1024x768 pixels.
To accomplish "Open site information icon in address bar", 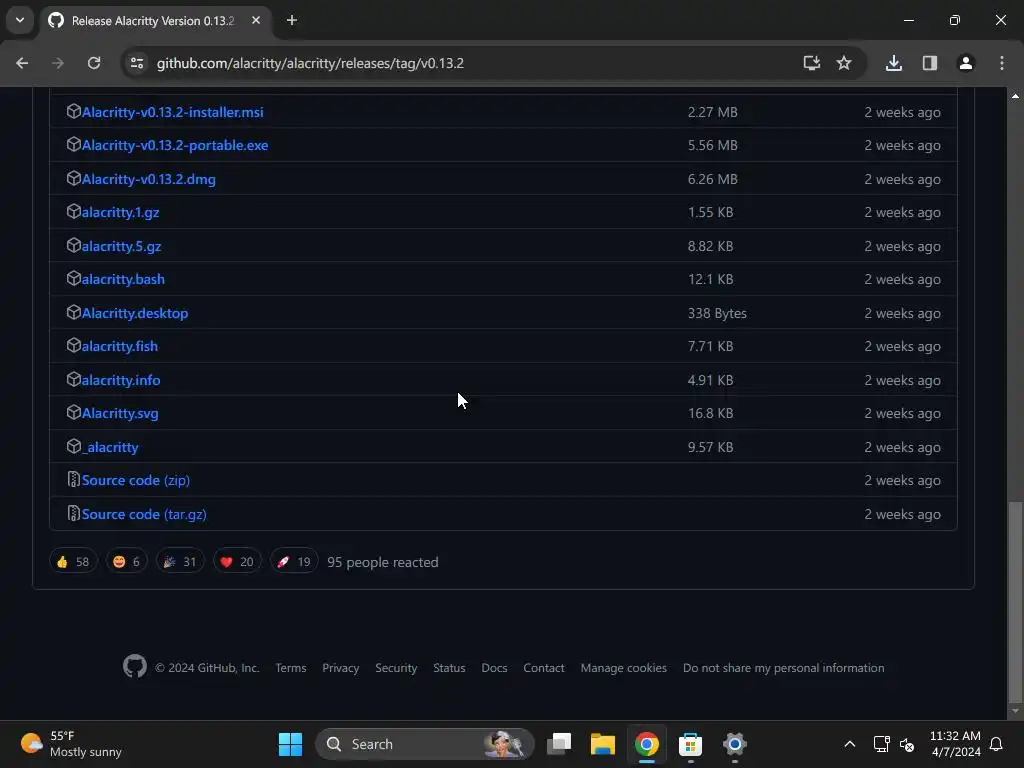I will [137, 63].
